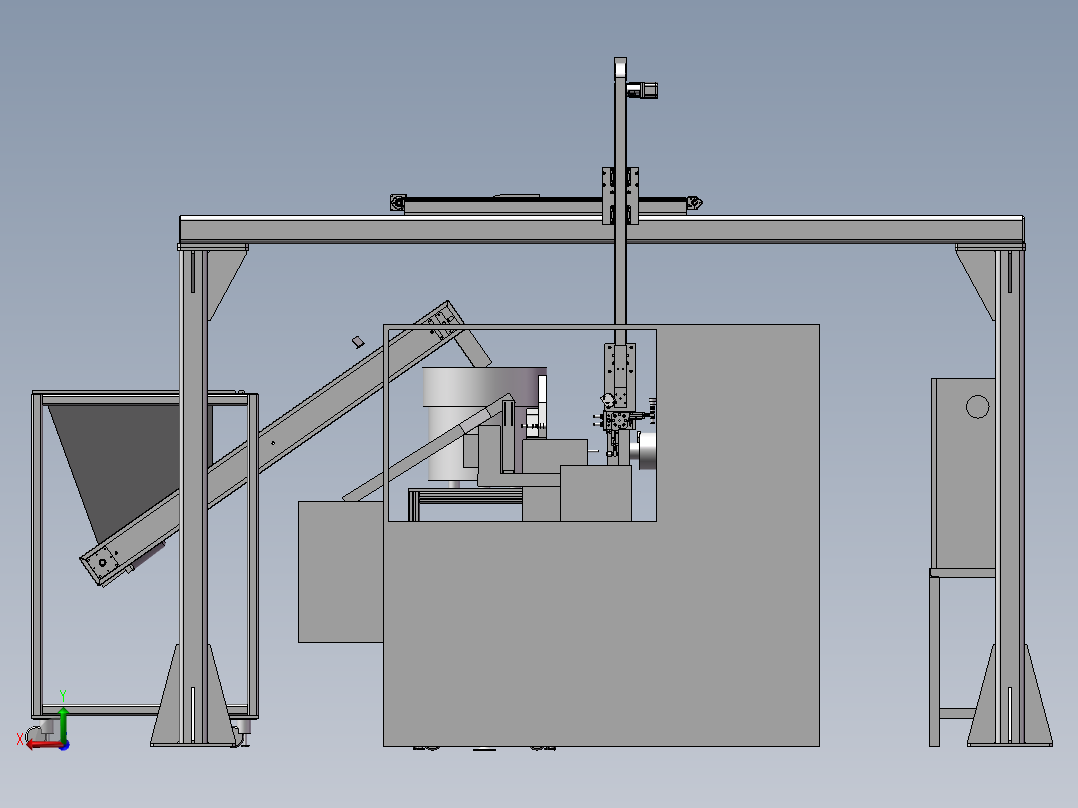Screen dimensions: 1078x808
Task: Select the inclined conveyor belt
Action: click(x=275, y=442)
